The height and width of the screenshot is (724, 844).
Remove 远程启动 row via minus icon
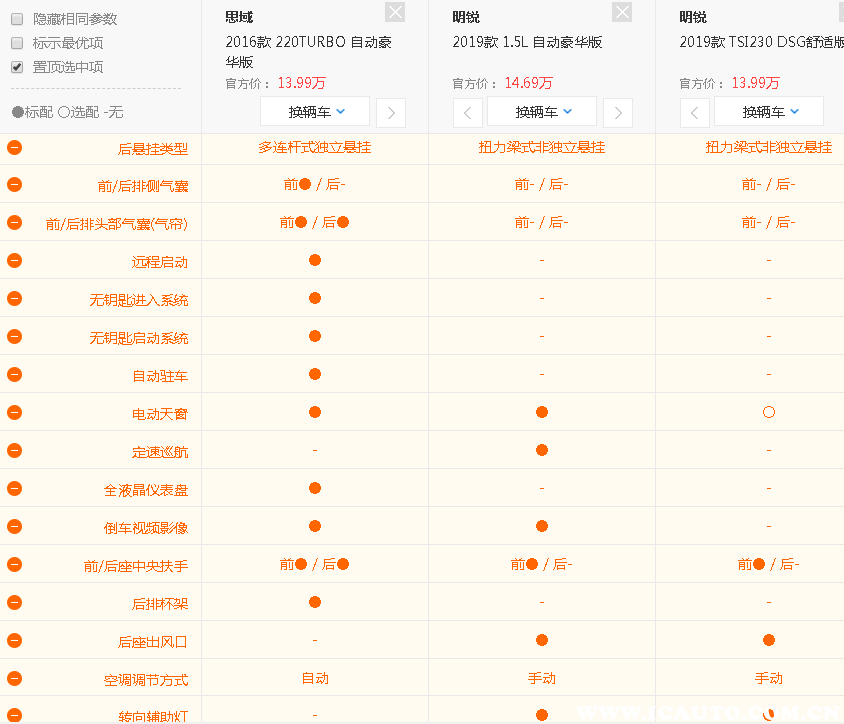pyautogui.click(x=15, y=261)
